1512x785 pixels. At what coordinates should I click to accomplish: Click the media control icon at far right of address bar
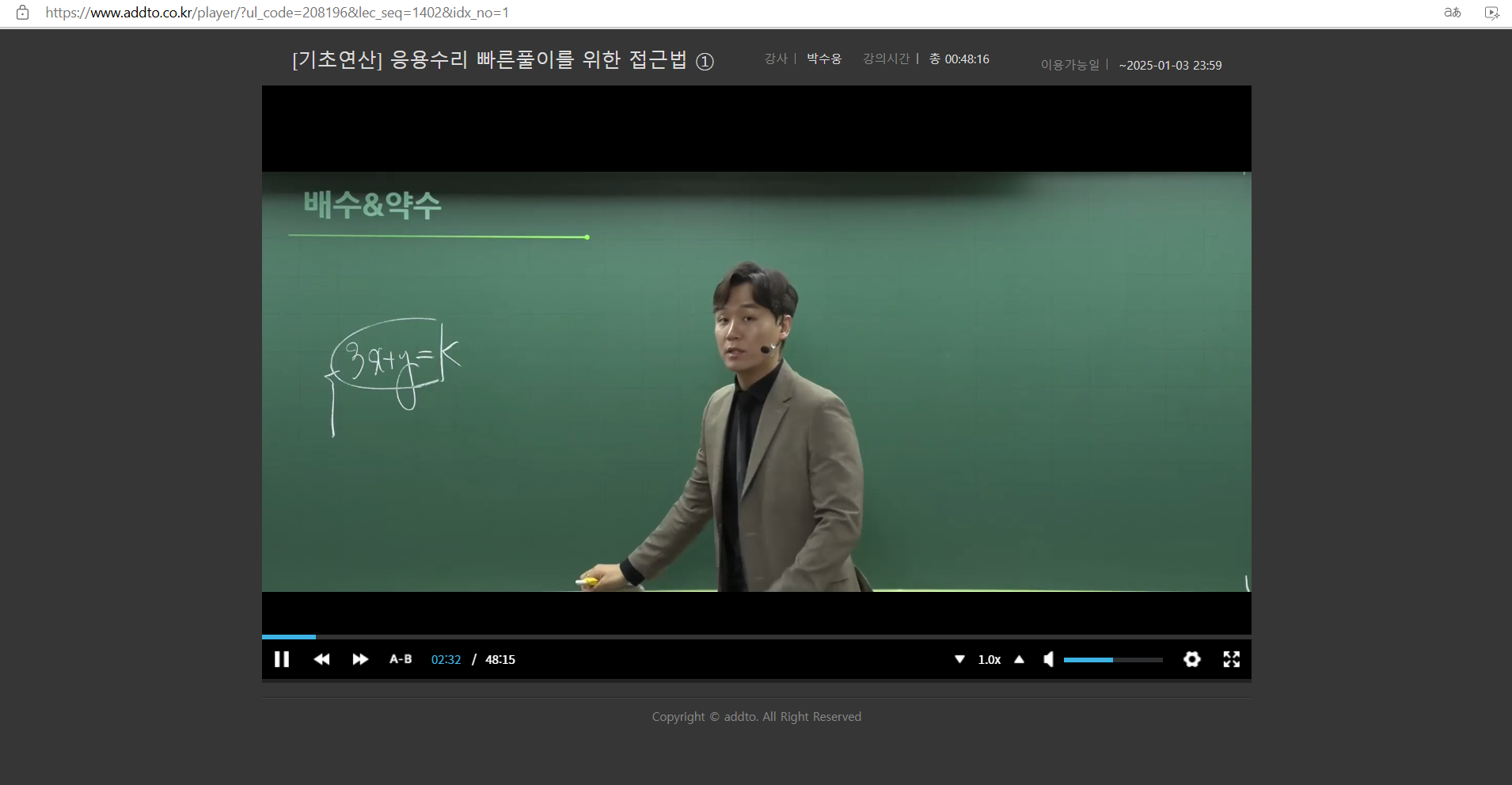(x=1491, y=13)
